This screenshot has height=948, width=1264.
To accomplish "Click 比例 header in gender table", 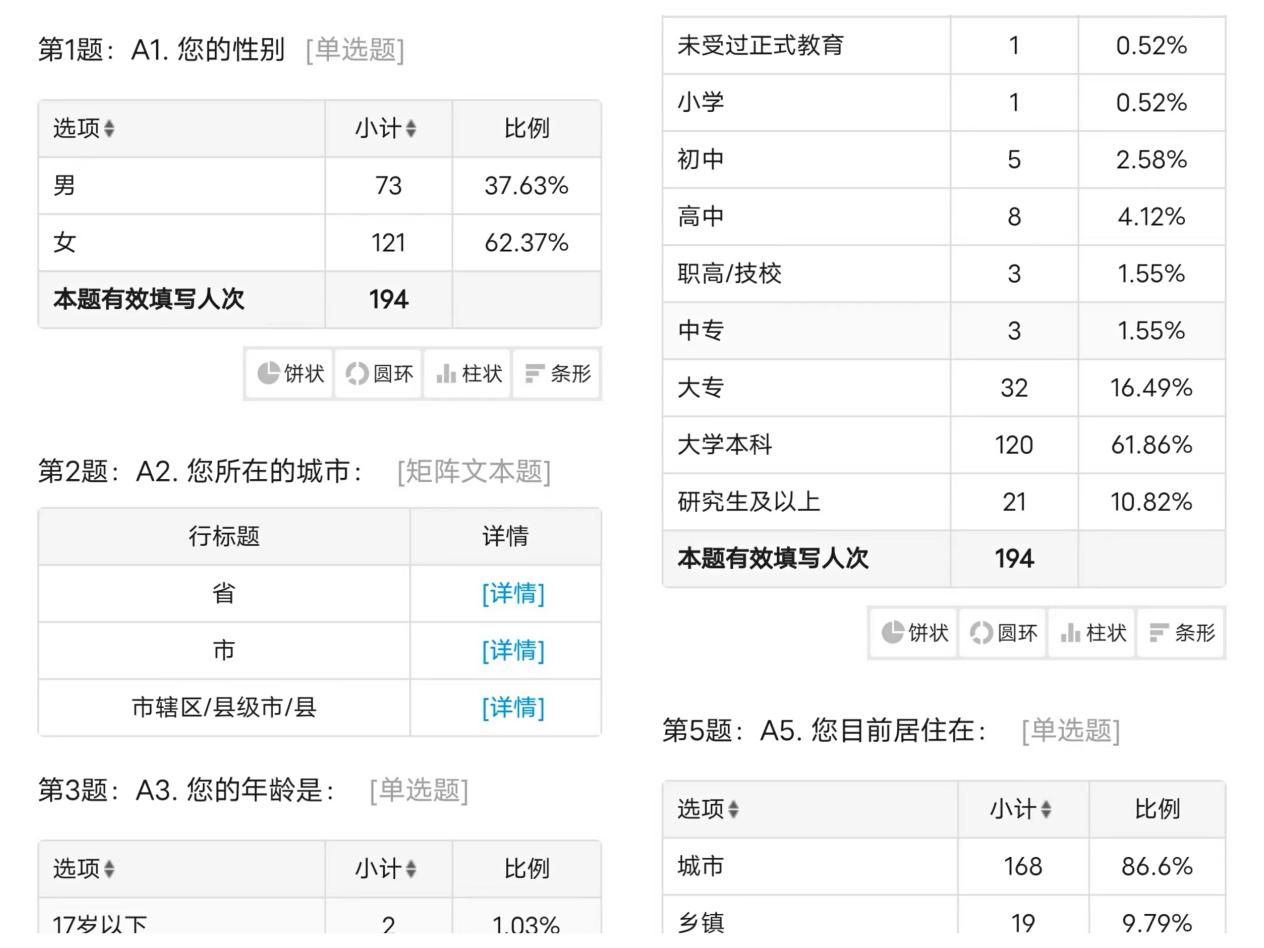I will (526, 129).
